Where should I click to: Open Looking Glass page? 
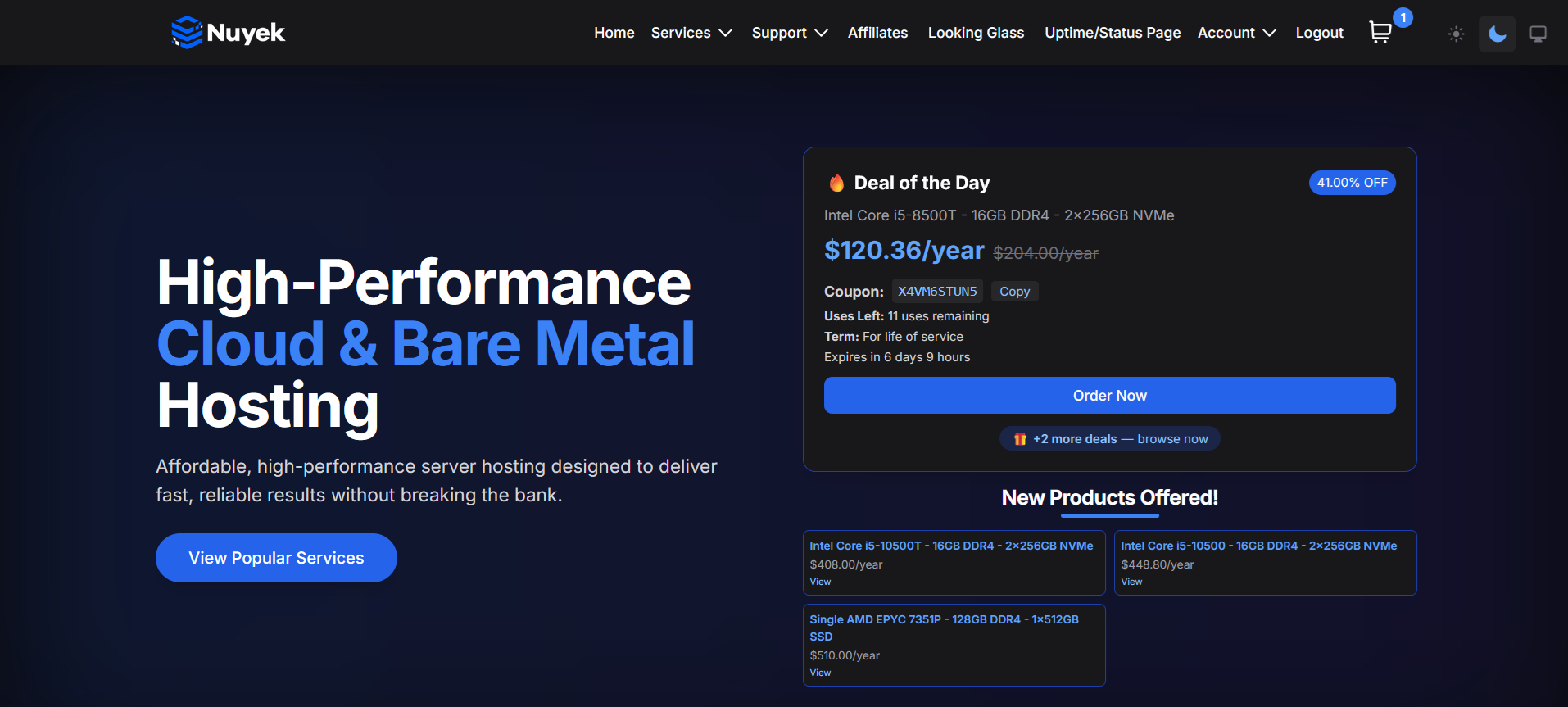click(976, 33)
